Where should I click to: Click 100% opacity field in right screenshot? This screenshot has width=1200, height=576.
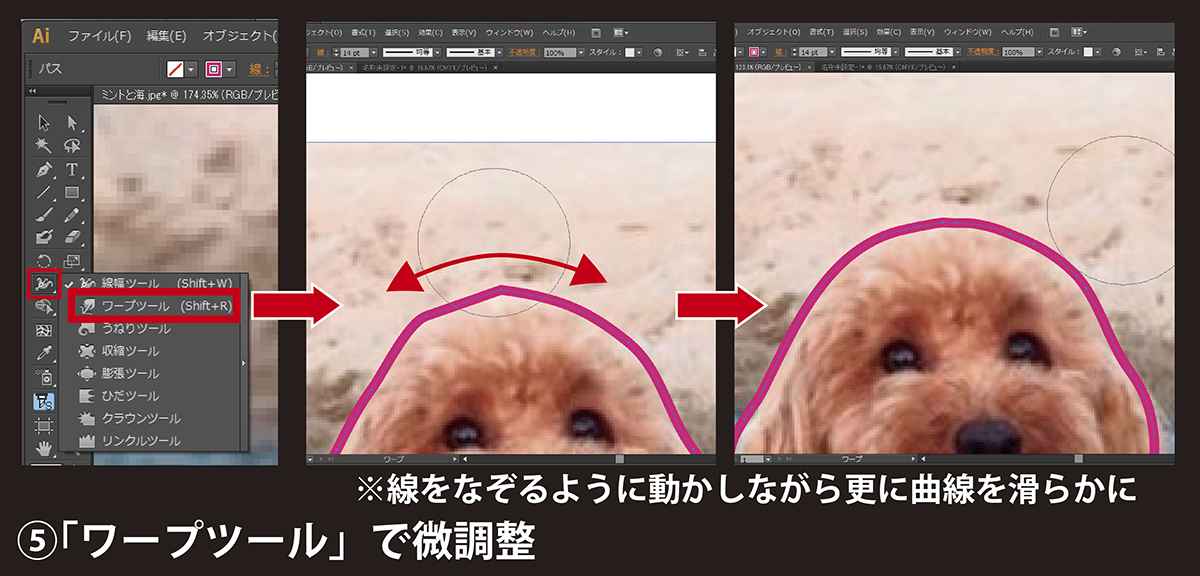click(1019, 52)
